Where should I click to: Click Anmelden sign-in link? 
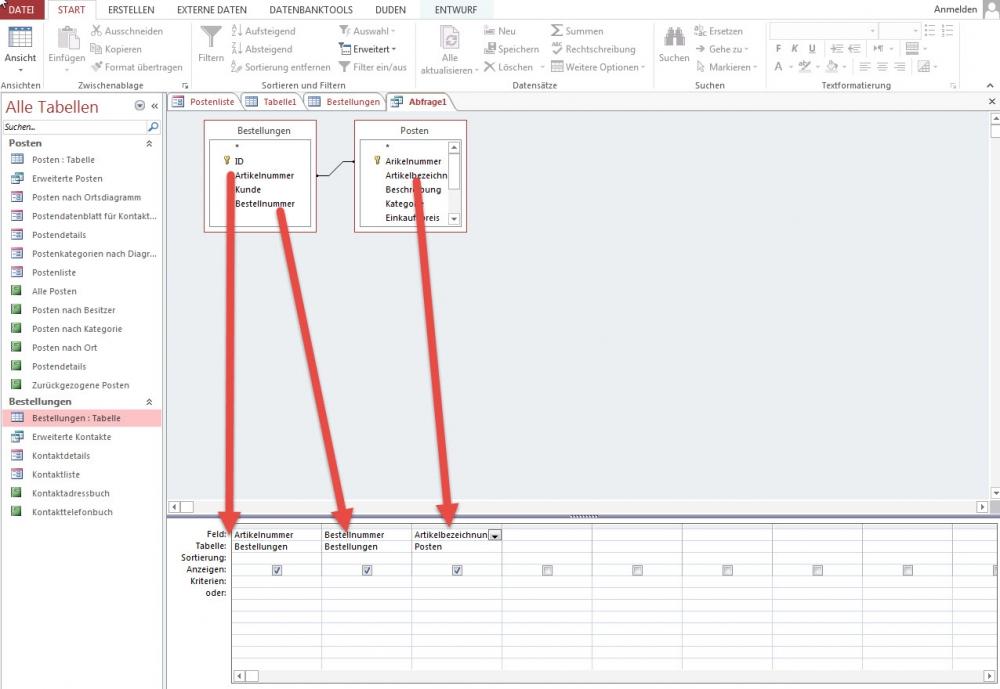tap(955, 10)
